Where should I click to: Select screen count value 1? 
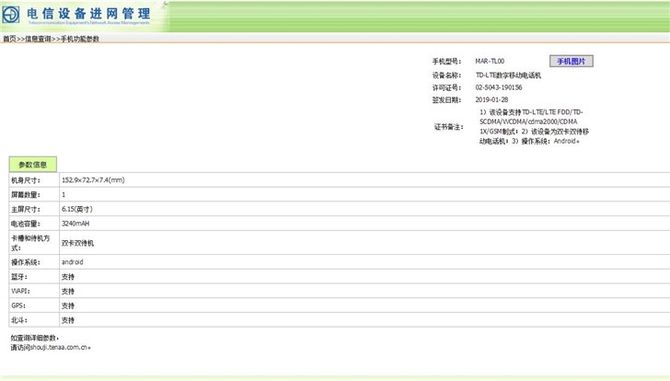point(64,194)
